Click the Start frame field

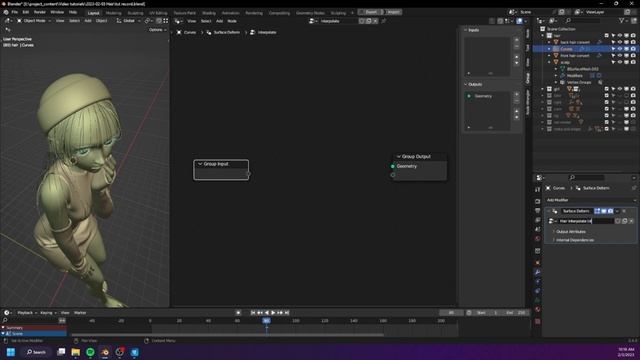488,313
